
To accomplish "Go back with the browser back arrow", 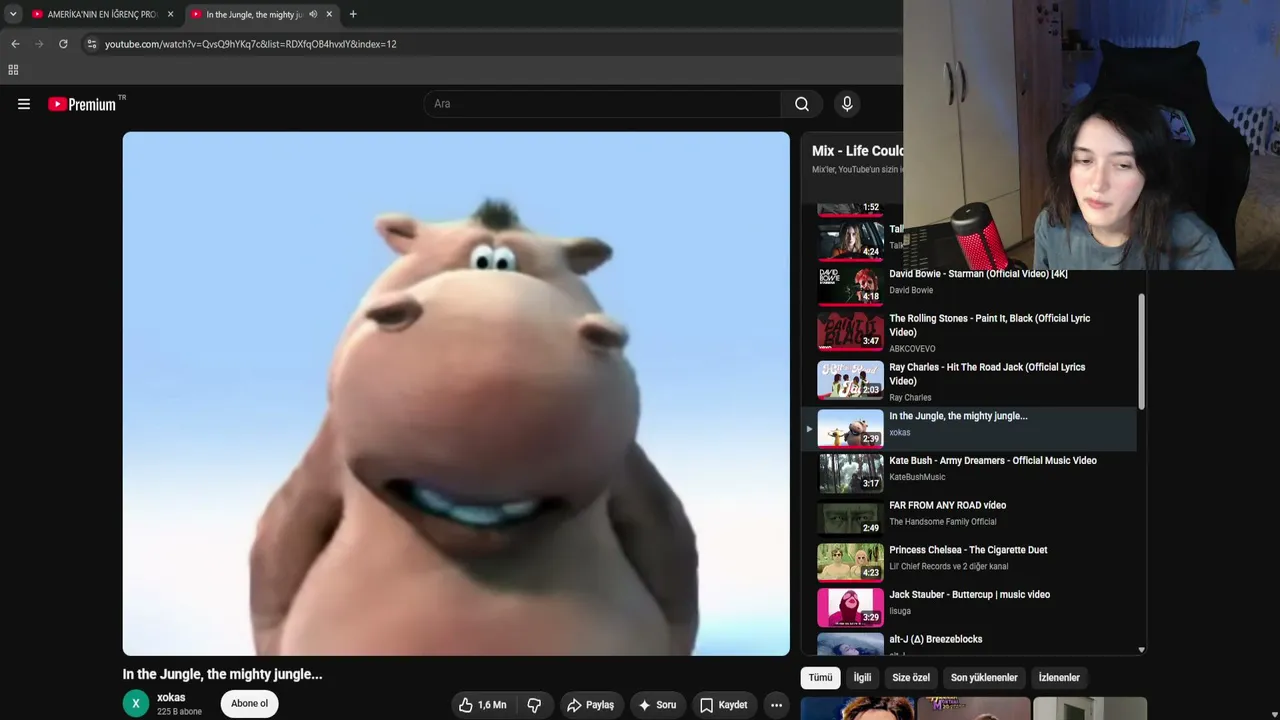I will (x=15, y=44).
